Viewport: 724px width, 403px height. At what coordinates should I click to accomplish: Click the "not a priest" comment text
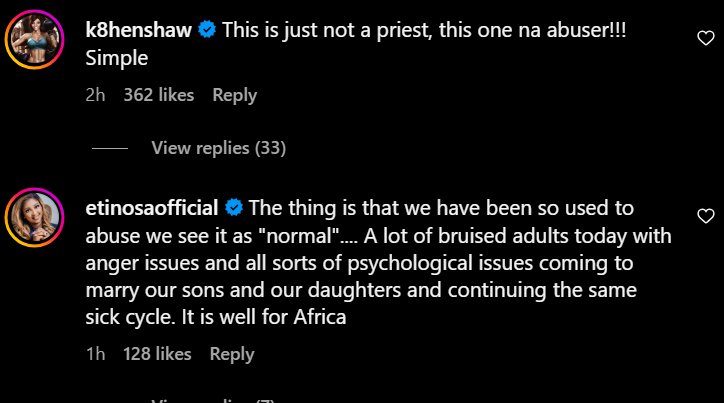coord(408,30)
